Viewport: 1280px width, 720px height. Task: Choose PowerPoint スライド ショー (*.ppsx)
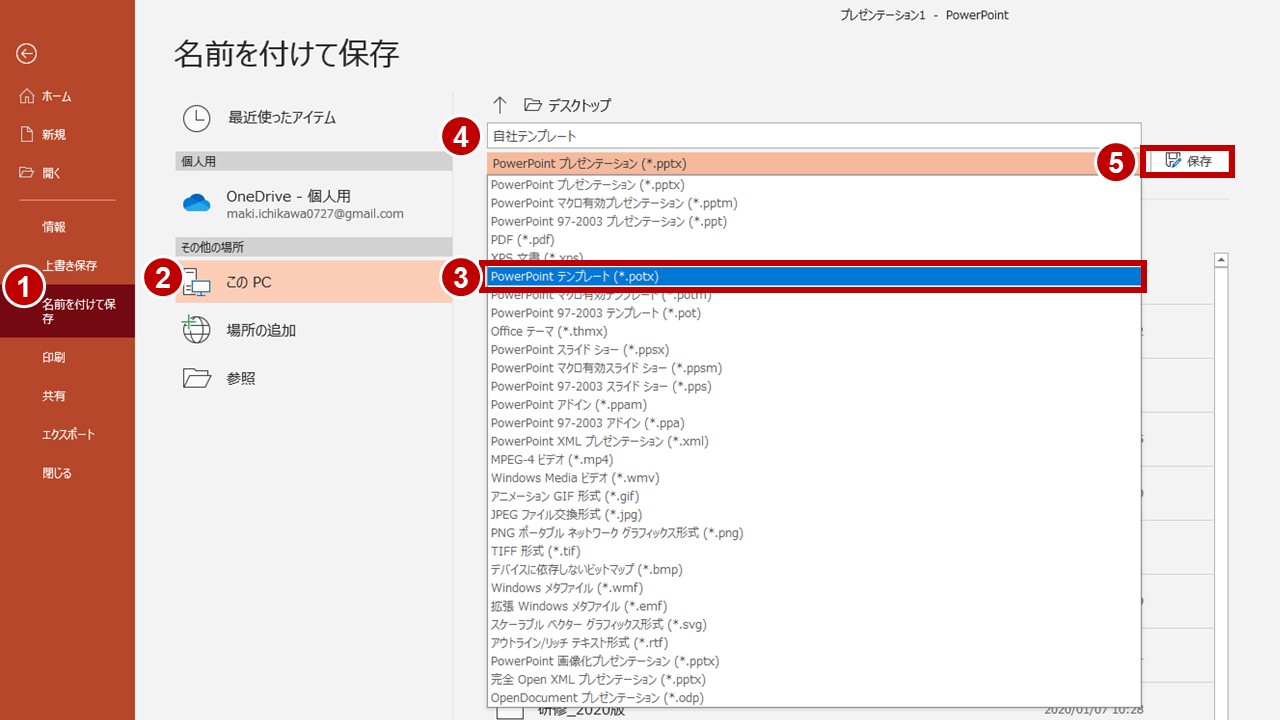[814, 350]
